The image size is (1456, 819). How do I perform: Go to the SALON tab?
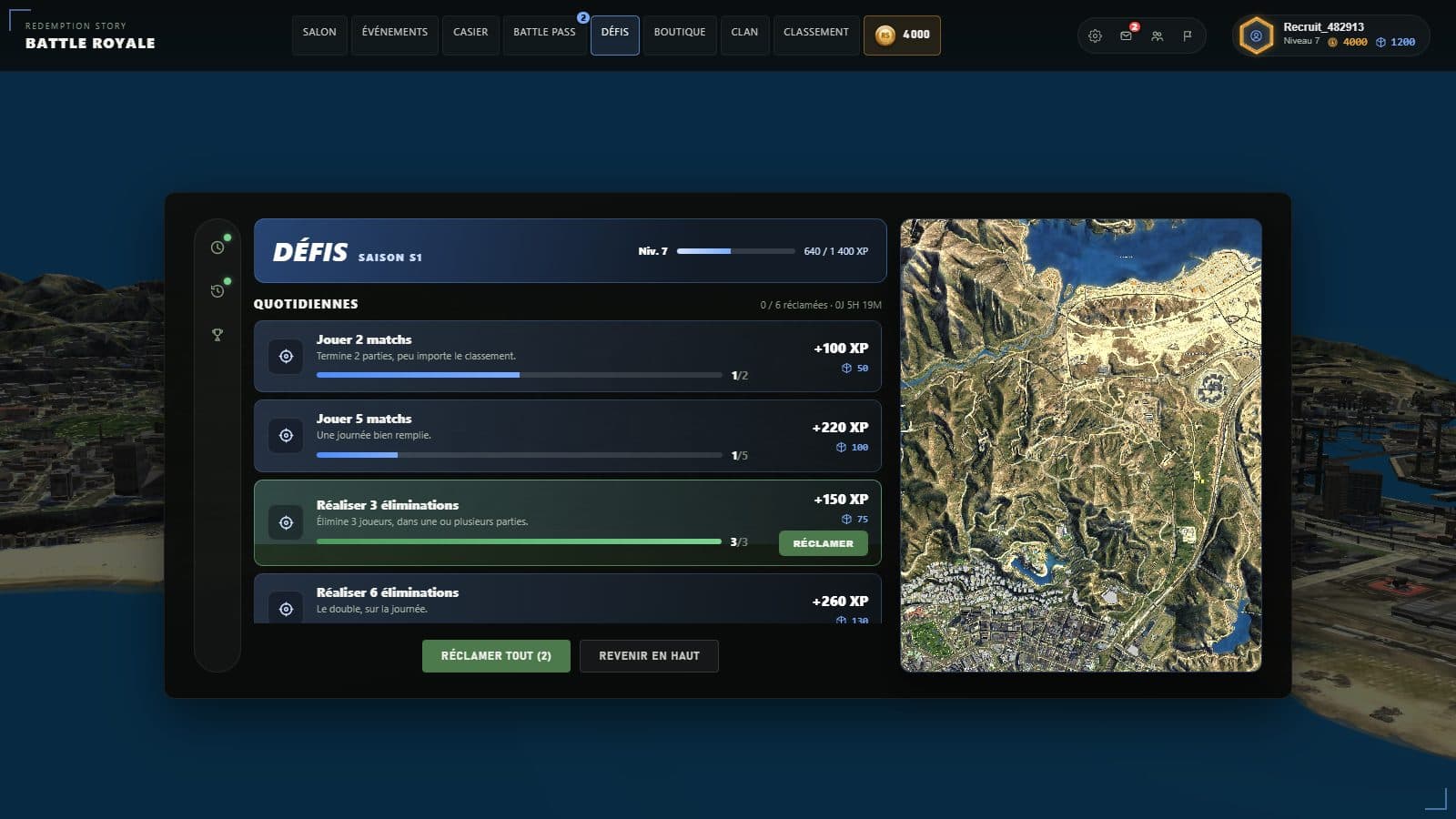(x=319, y=35)
